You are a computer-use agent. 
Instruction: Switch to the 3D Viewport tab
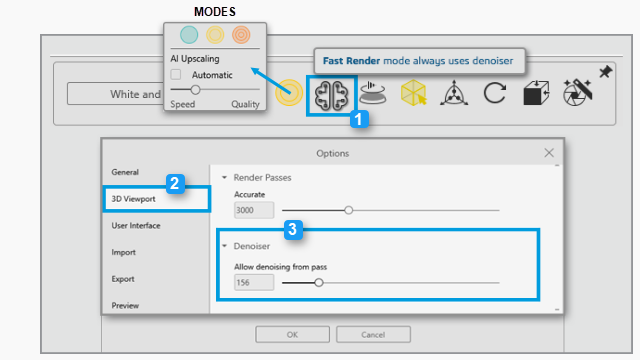click(157, 199)
